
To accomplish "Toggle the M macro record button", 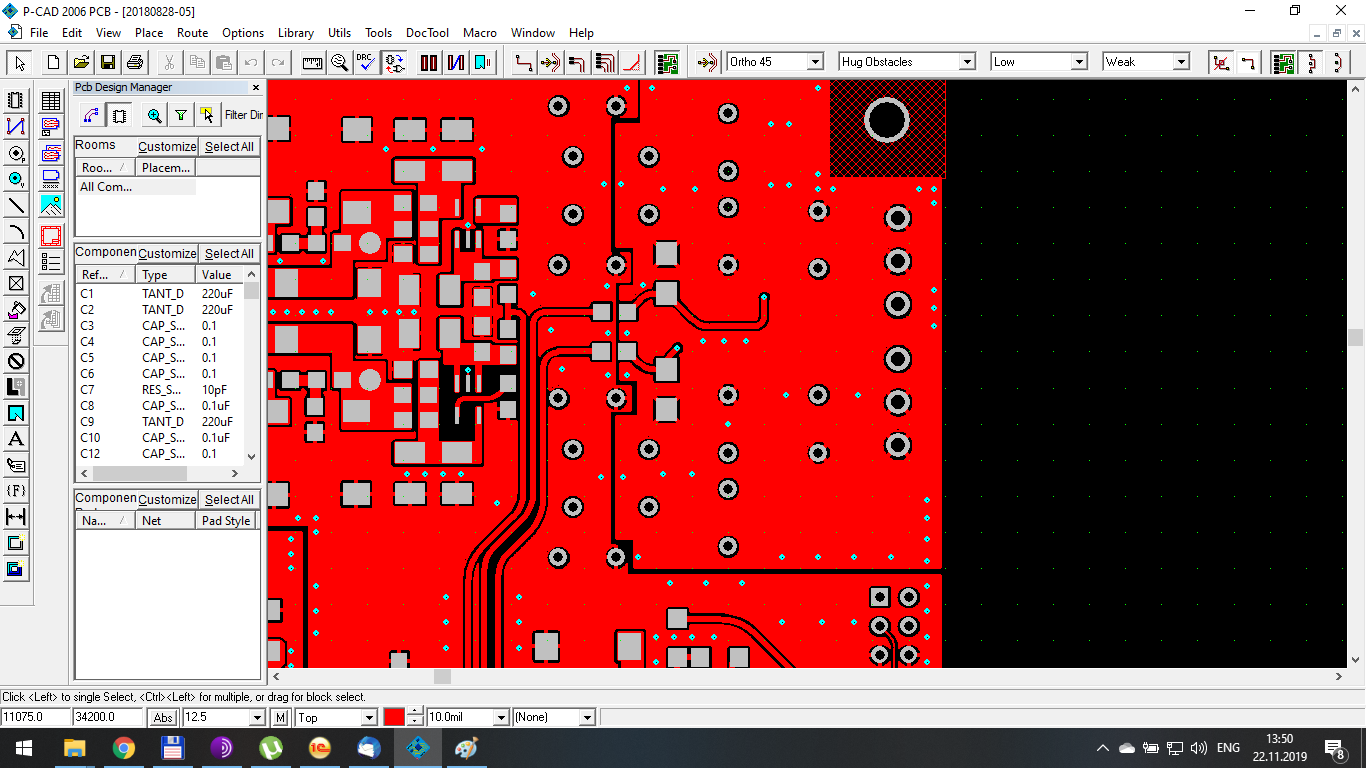I will 281,718.
